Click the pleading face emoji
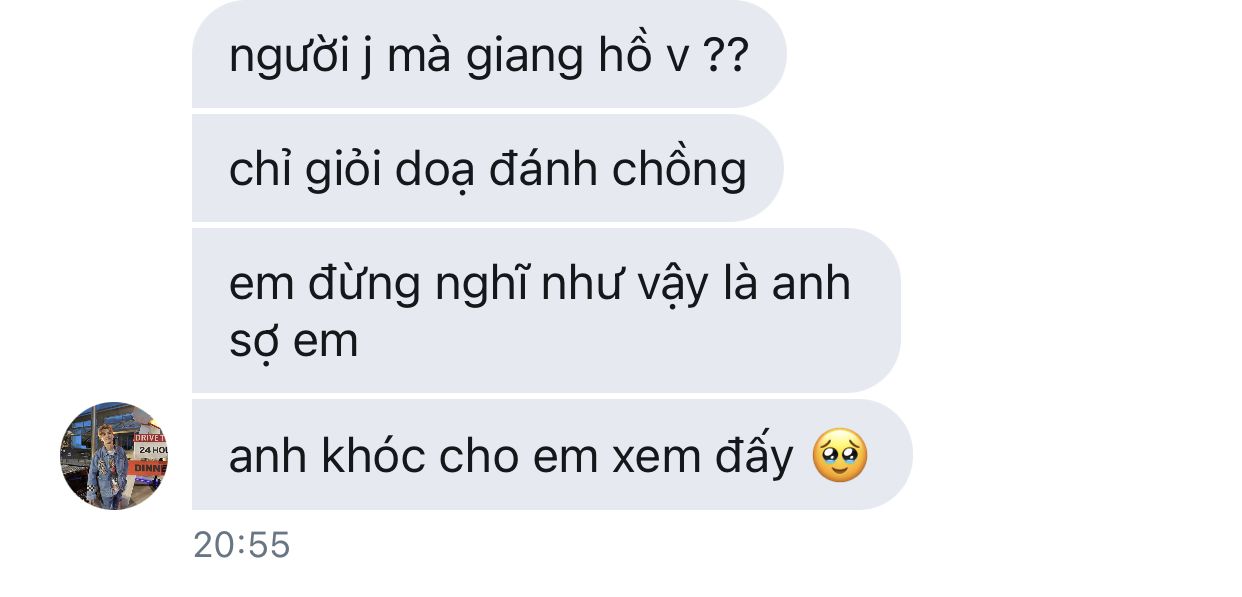Screen dimensions: 1242x597 (840, 456)
